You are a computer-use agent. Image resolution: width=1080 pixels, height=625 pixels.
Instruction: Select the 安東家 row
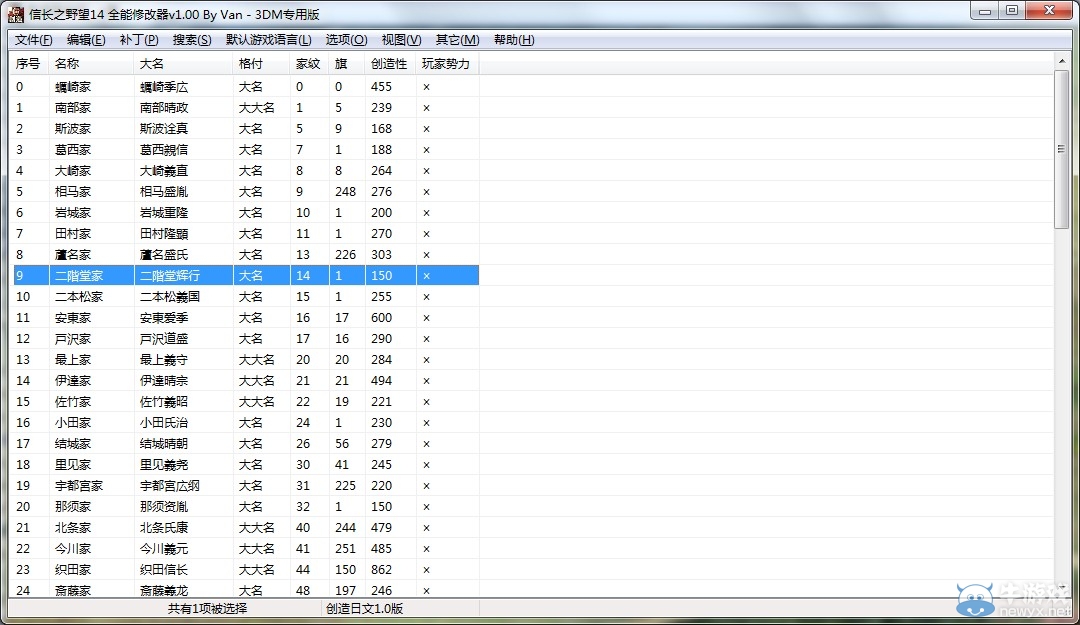pyautogui.click(x=246, y=318)
